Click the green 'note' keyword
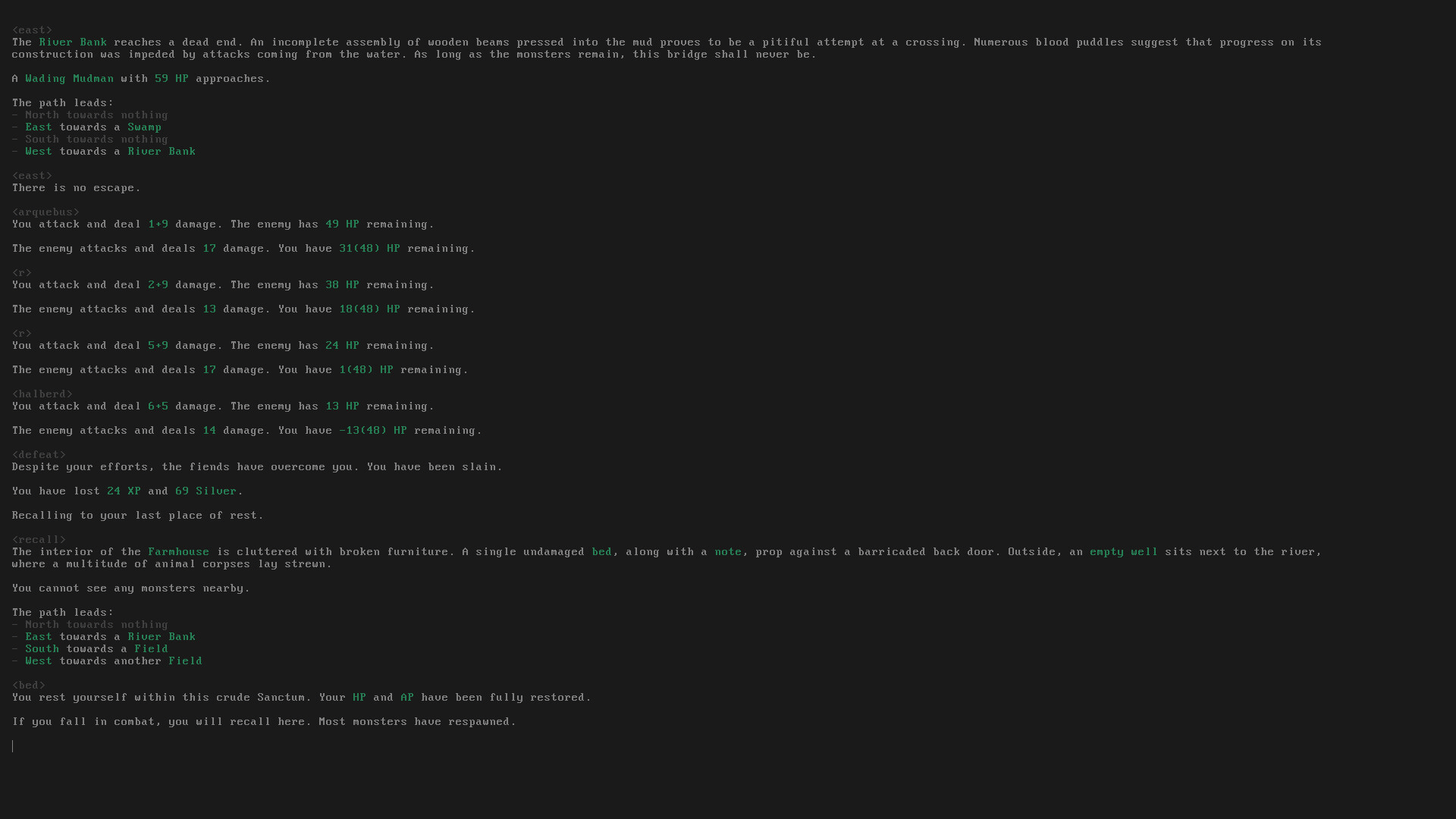This screenshot has height=819, width=1456. click(728, 552)
